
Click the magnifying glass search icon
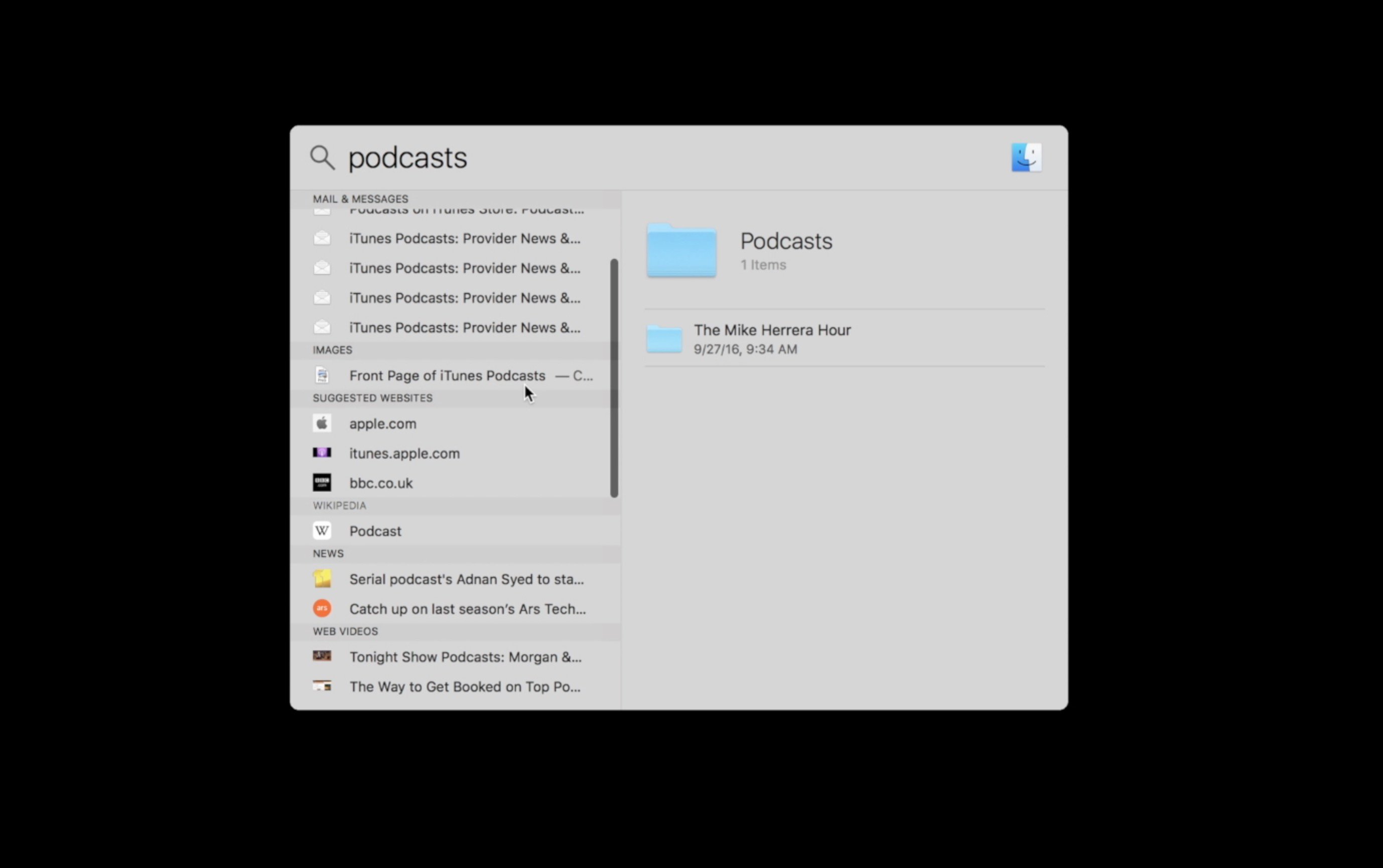[x=322, y=158]
